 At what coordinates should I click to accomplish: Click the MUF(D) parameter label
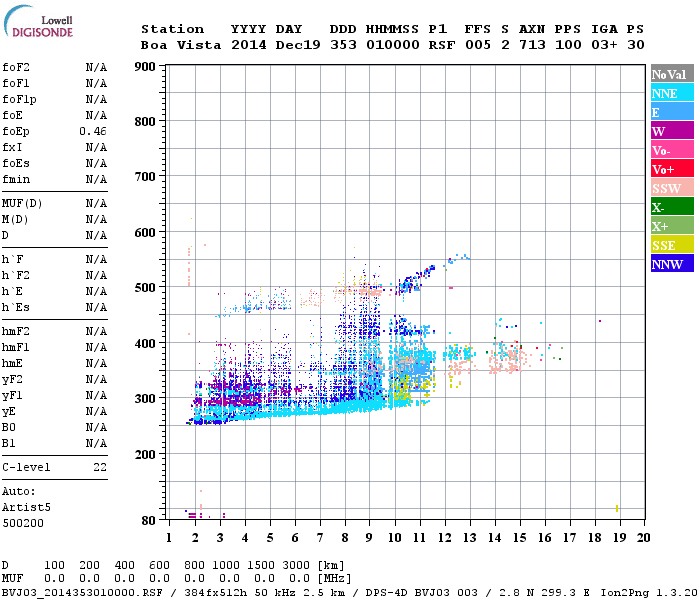tap(22, 204)
